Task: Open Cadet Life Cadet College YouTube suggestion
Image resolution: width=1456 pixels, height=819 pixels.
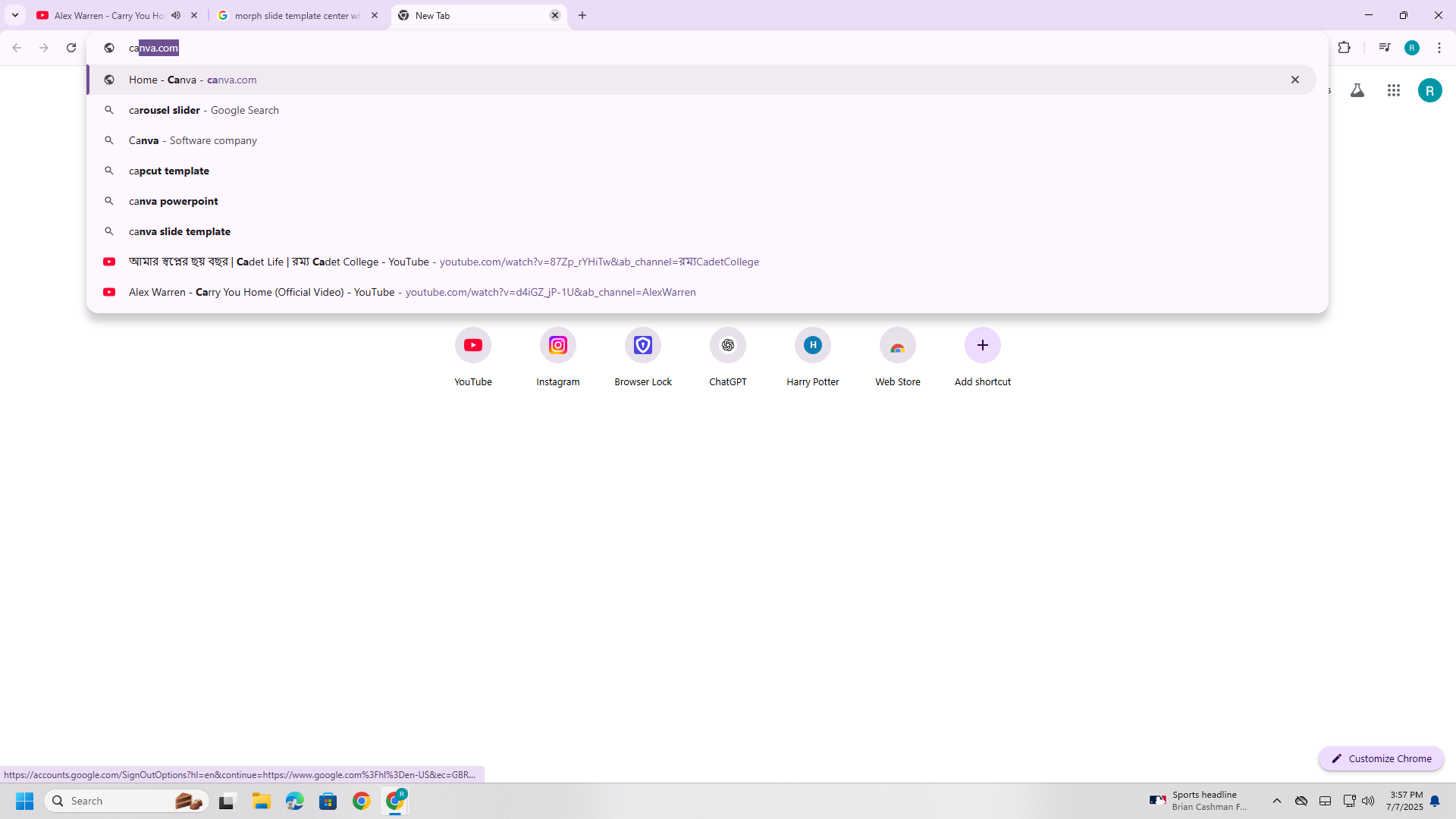Action: tap(701, 262)
